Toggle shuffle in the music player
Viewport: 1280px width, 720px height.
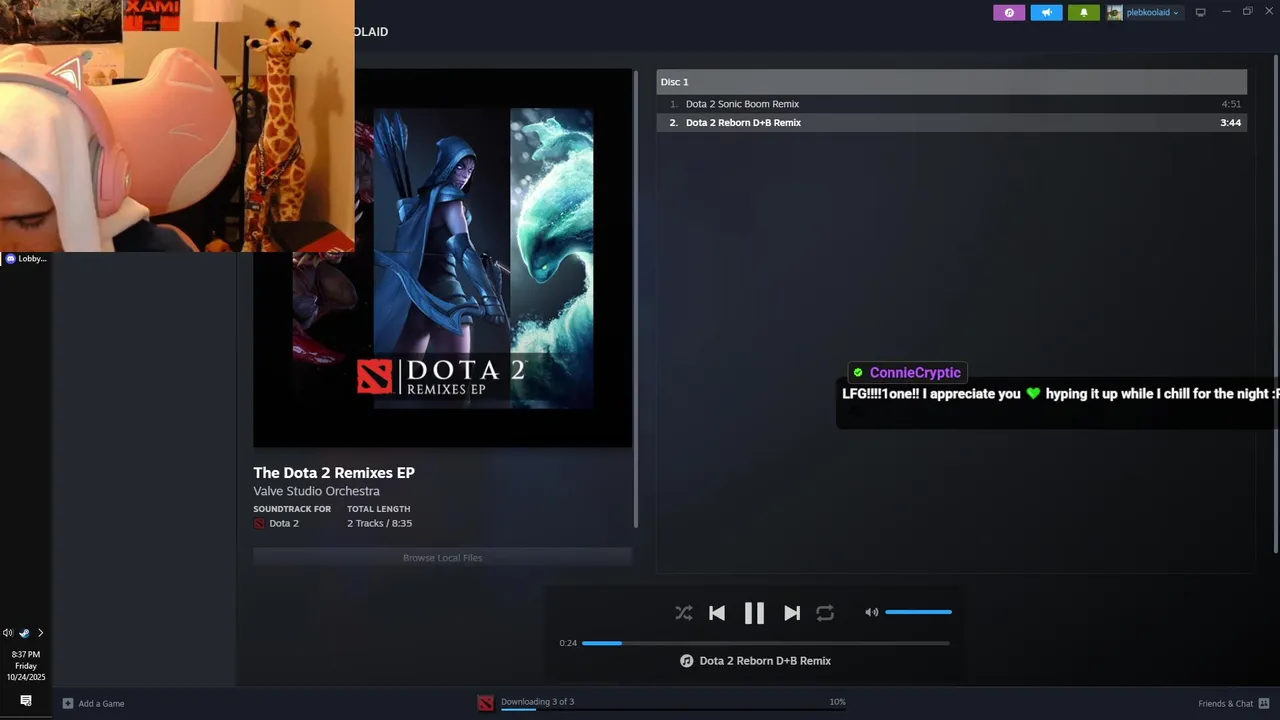[x=683, y=613]
